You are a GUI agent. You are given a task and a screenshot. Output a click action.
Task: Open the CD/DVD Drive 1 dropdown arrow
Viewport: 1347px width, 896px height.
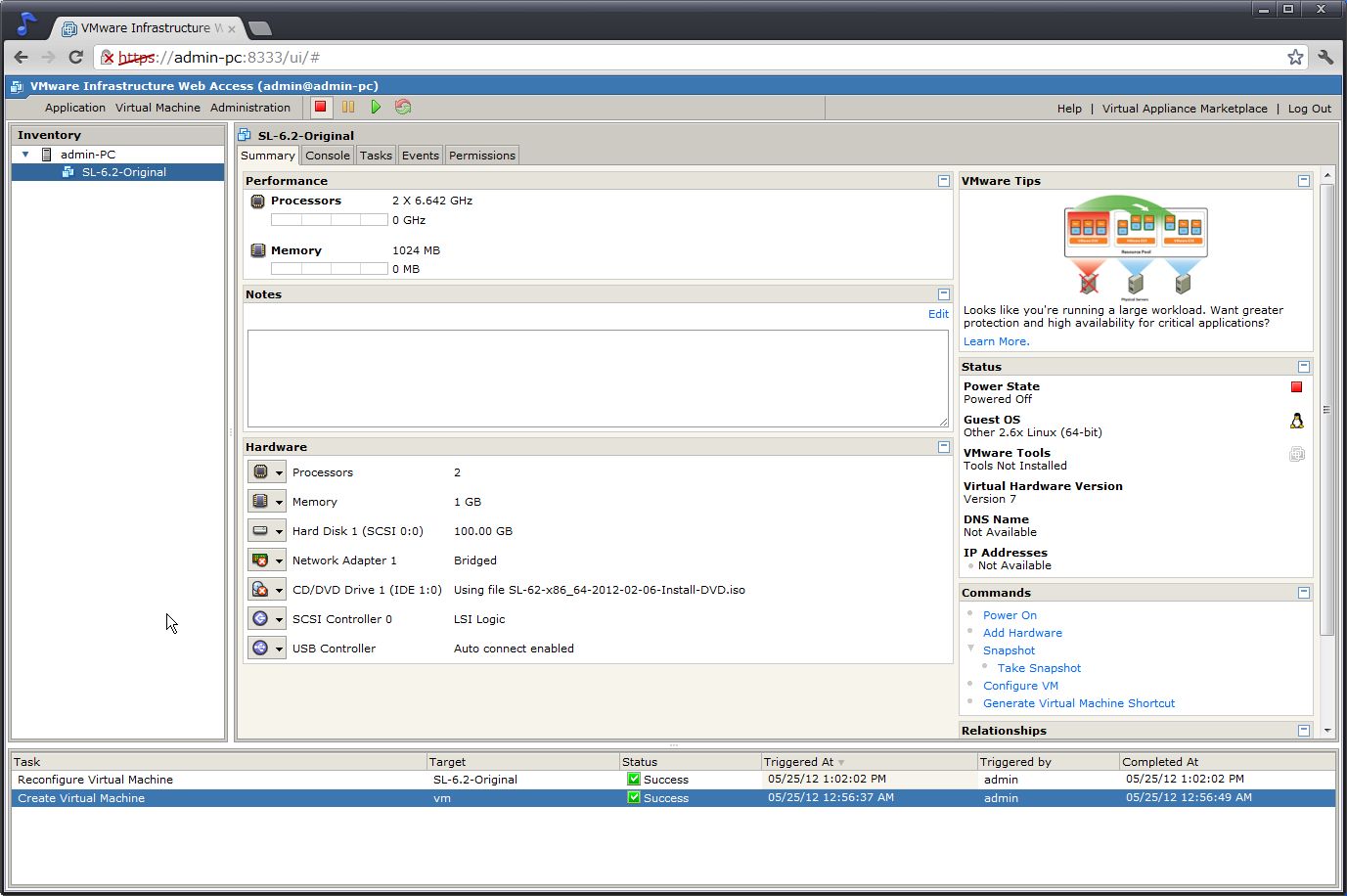[x=279, y=590]
